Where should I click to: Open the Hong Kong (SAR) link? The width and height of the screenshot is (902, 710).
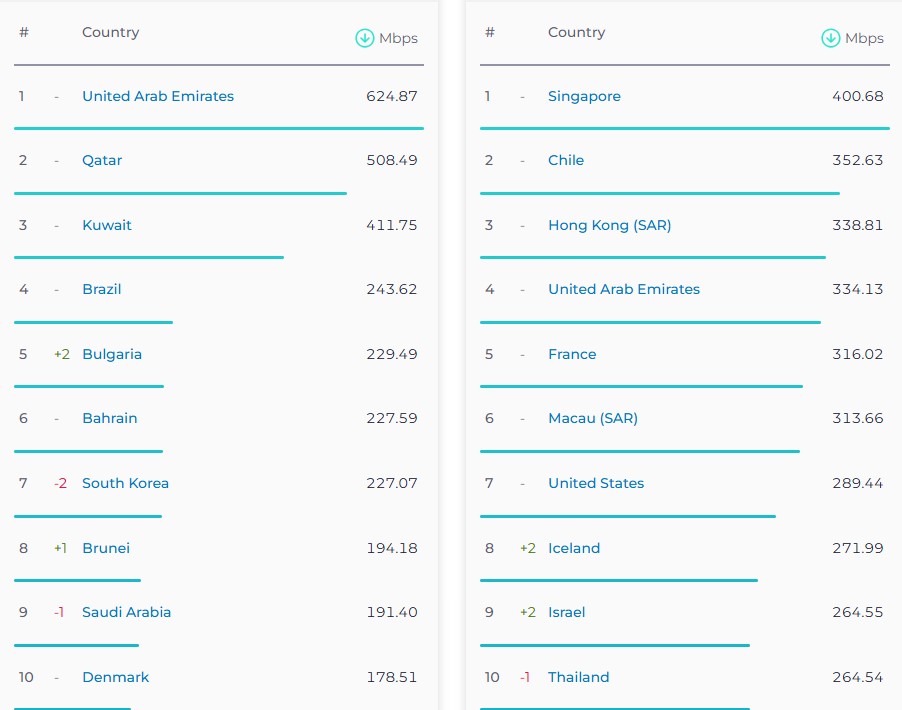[610, 225]
